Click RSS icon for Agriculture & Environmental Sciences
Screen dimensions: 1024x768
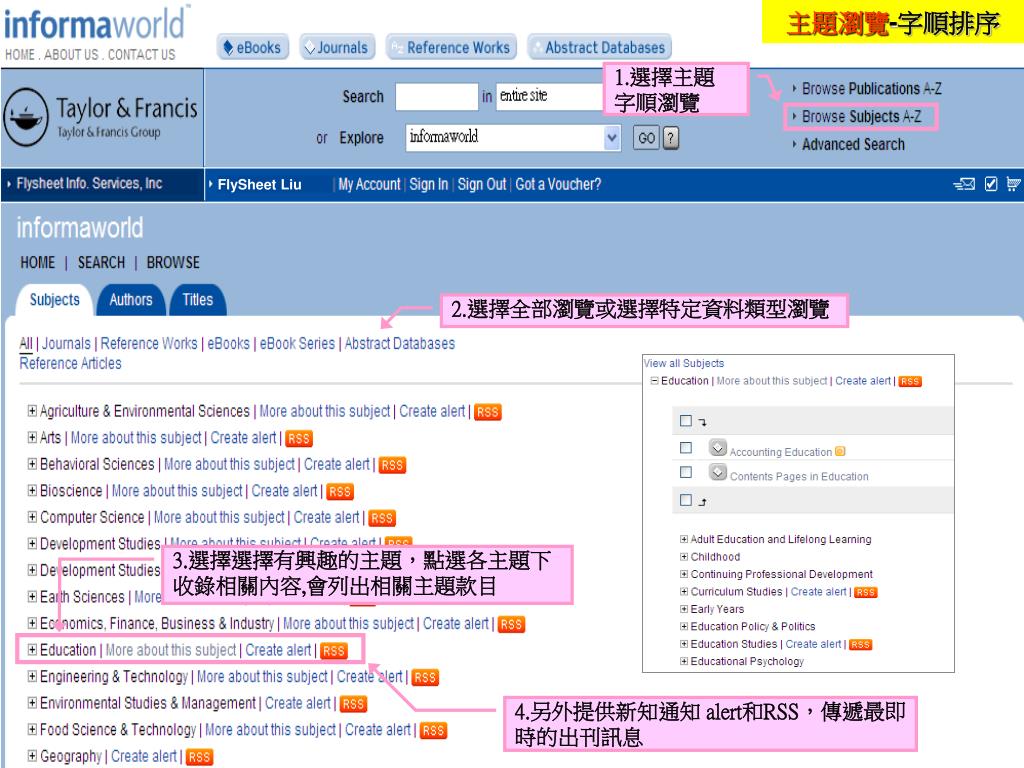coord(487,412)
